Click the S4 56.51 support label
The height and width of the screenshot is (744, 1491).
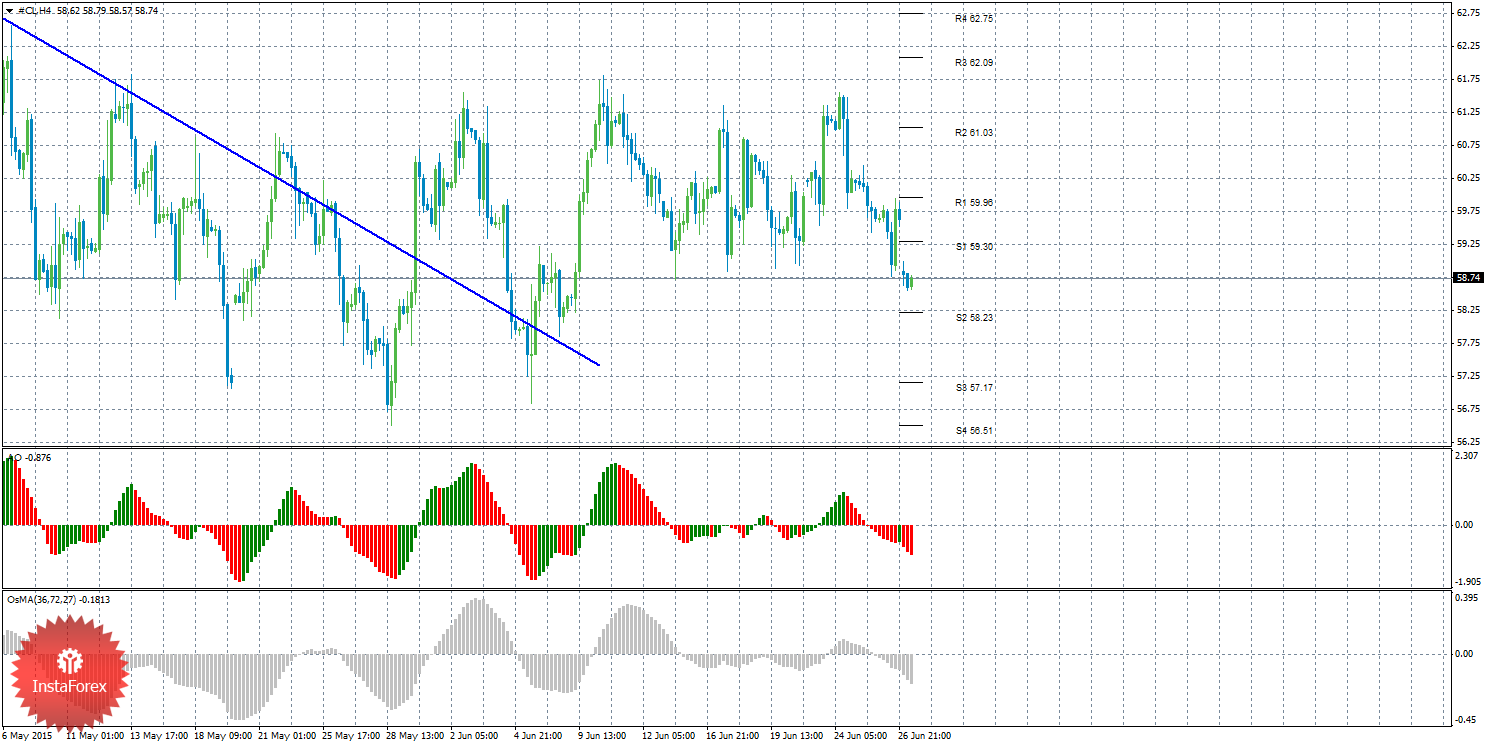(974, 430)
